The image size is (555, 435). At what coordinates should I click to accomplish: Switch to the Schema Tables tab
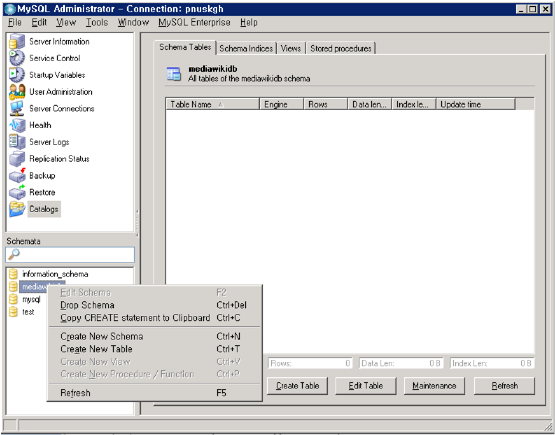[x=185, y=47]
